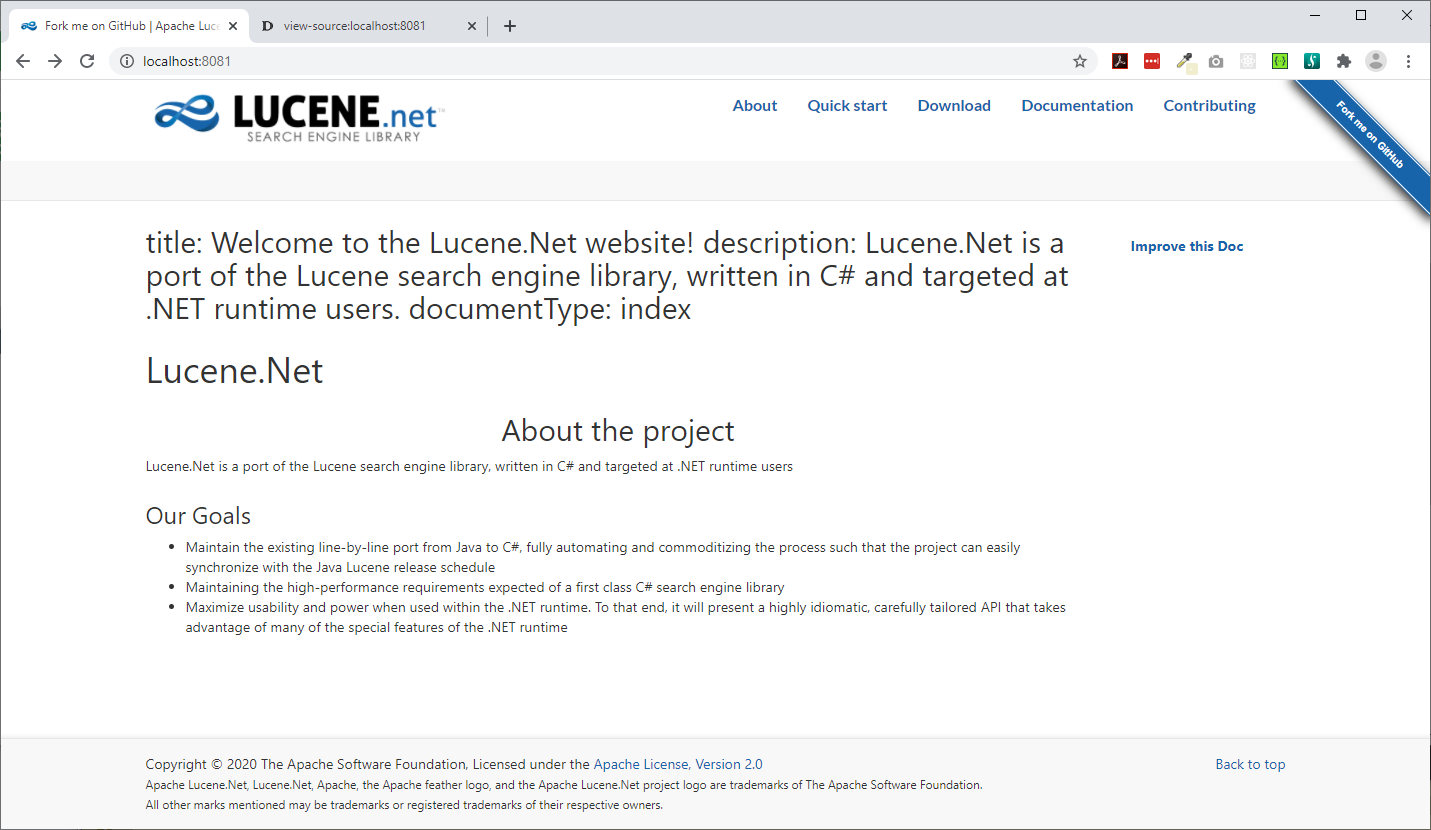Viewport: 1431px width, 830px height.
Task: Click the bullet about high-performance requirements
Action: (x=485, y=587)
